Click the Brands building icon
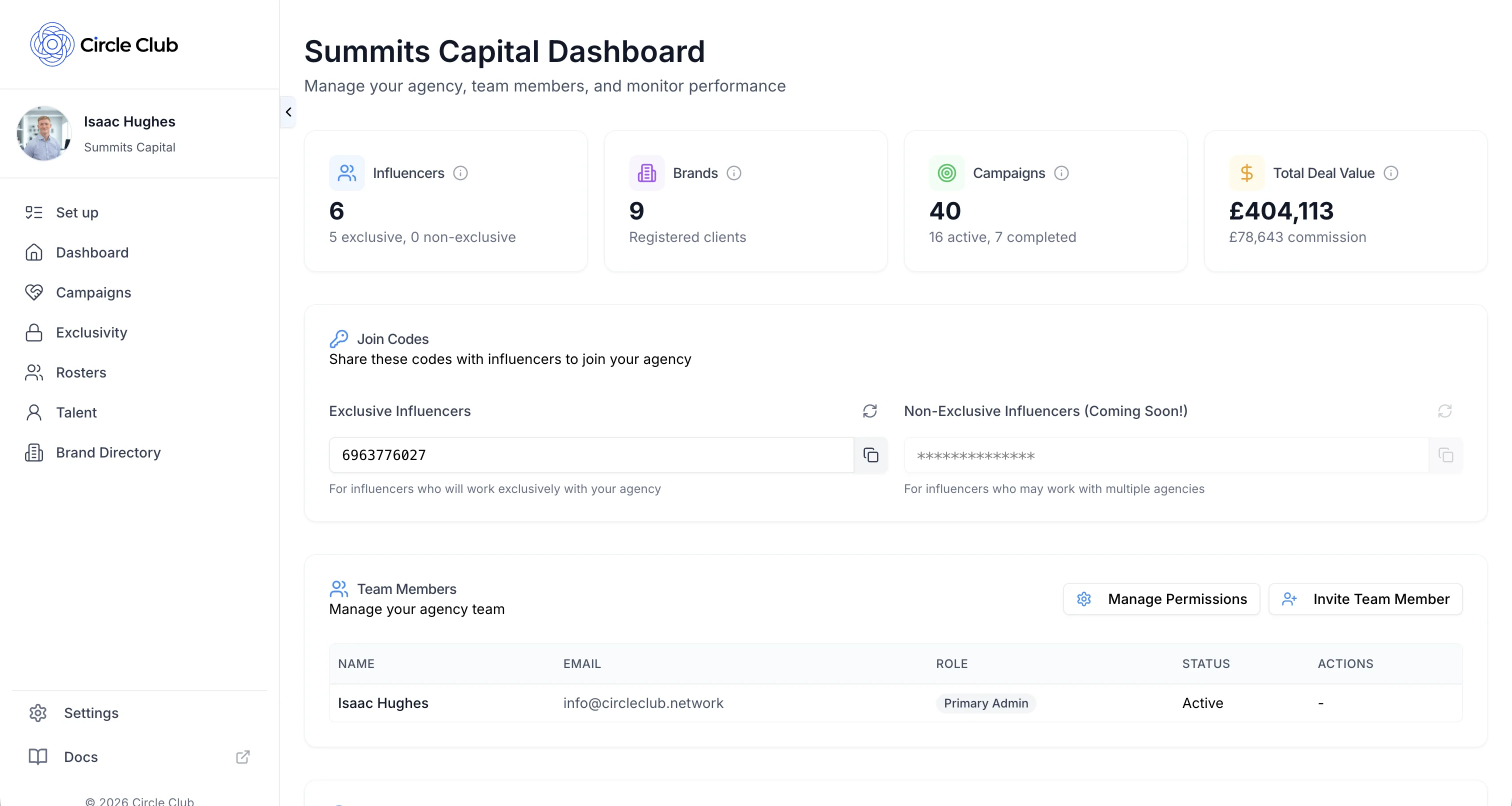Screen dimensions: 1512x806 tap(646, 172)
